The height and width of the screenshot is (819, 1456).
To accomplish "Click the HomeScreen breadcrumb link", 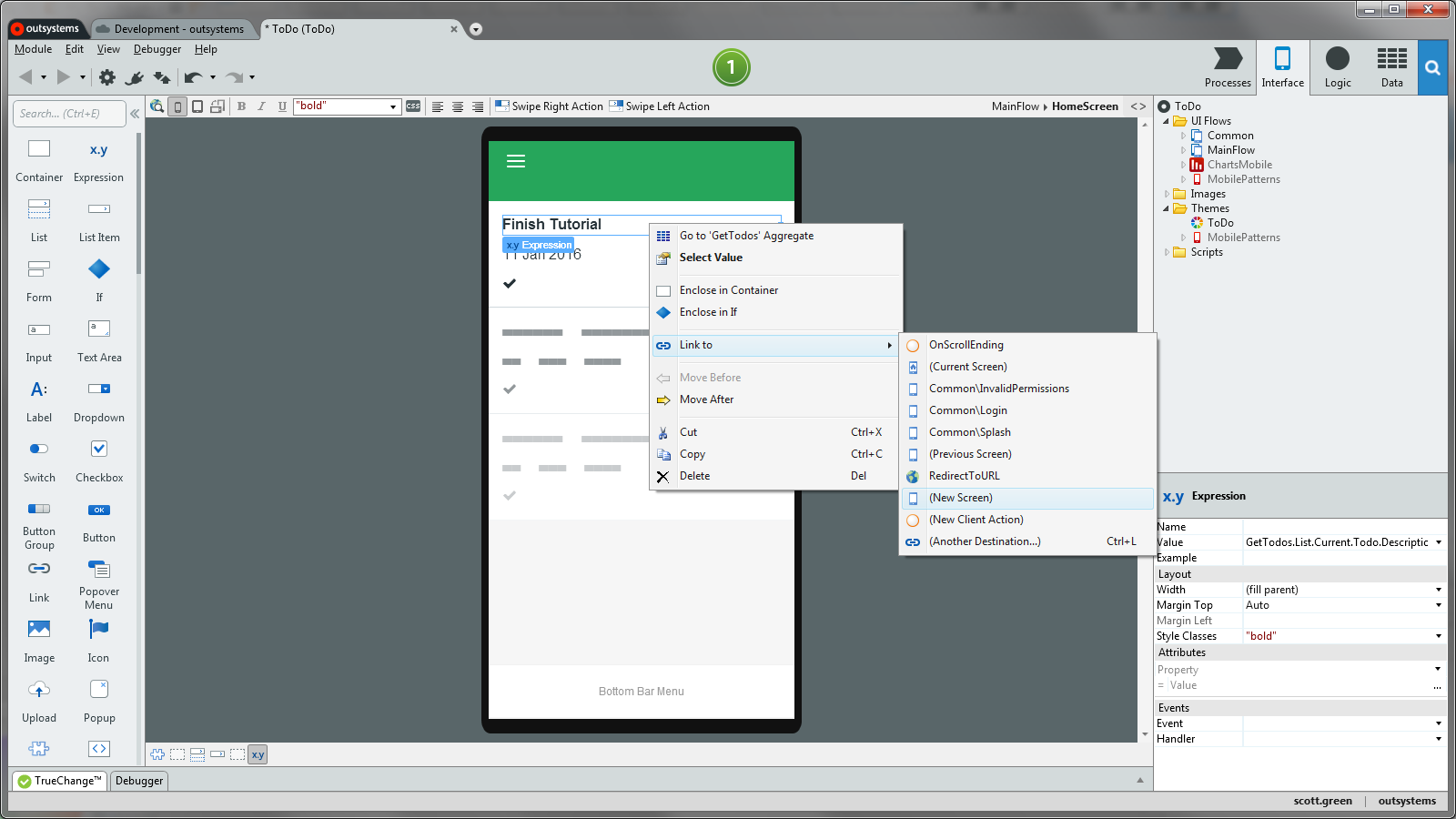I will 1085,106.
